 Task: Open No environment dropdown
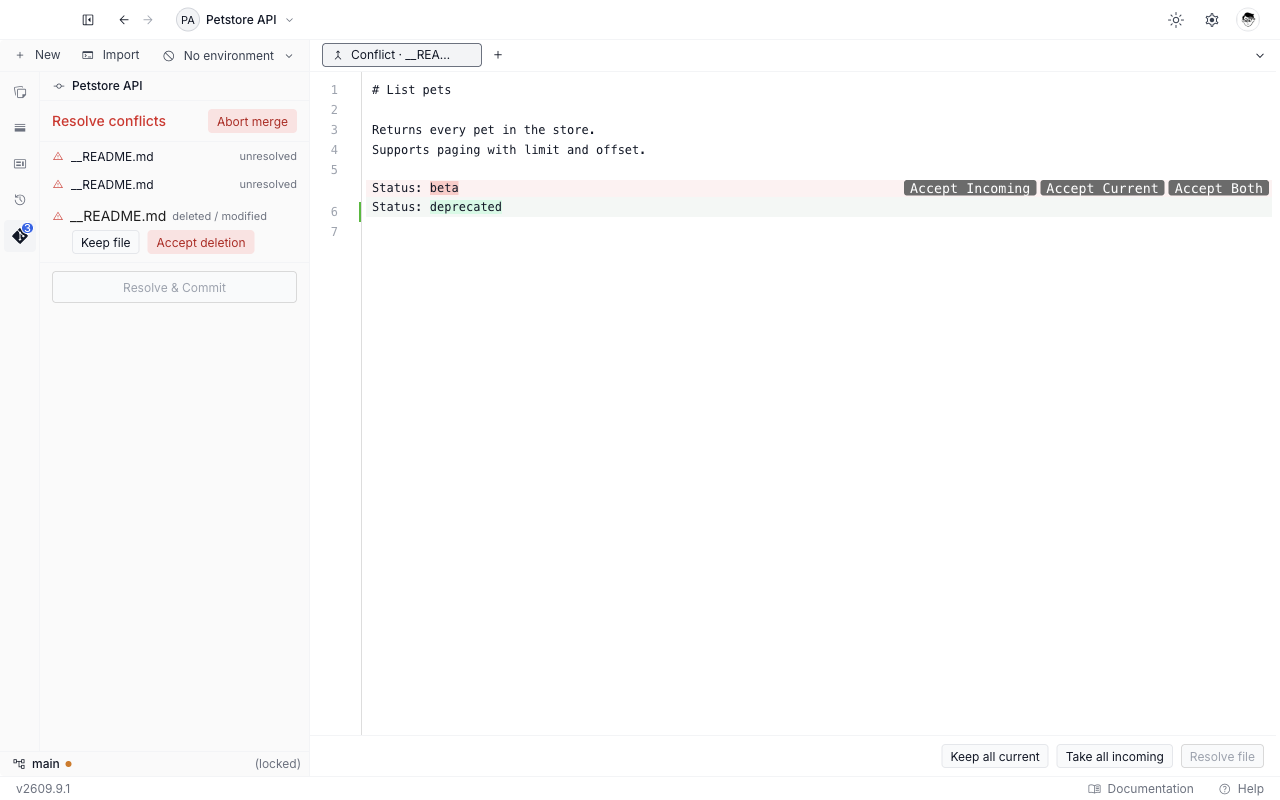(x=228, y=56)
